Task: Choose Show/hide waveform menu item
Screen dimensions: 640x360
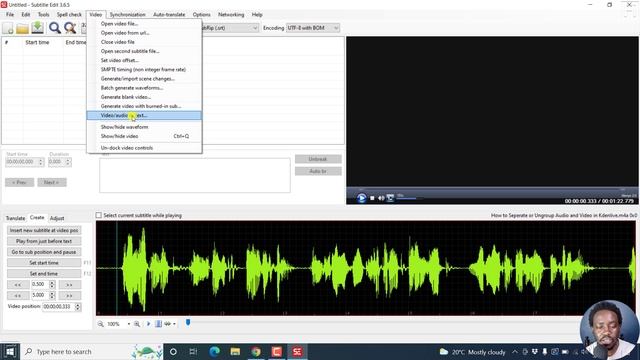Action: tap(144, 127)
